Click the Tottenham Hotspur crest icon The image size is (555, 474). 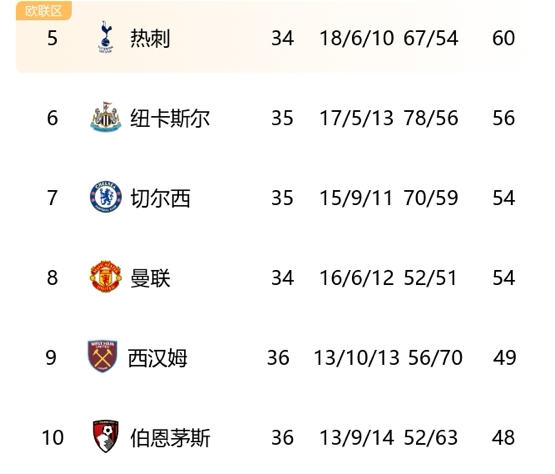click(x=105, y=37)
